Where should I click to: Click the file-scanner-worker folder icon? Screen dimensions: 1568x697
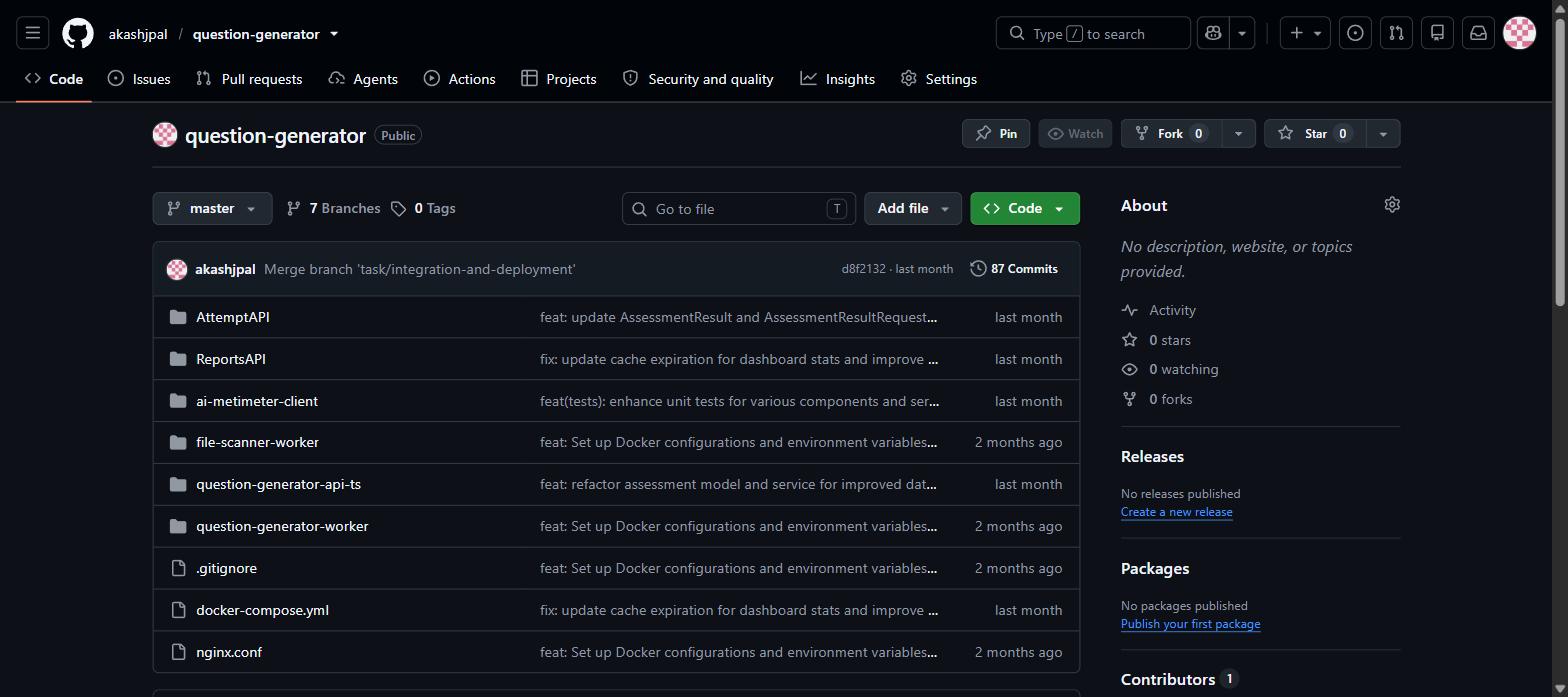click(x=178, y=442)
